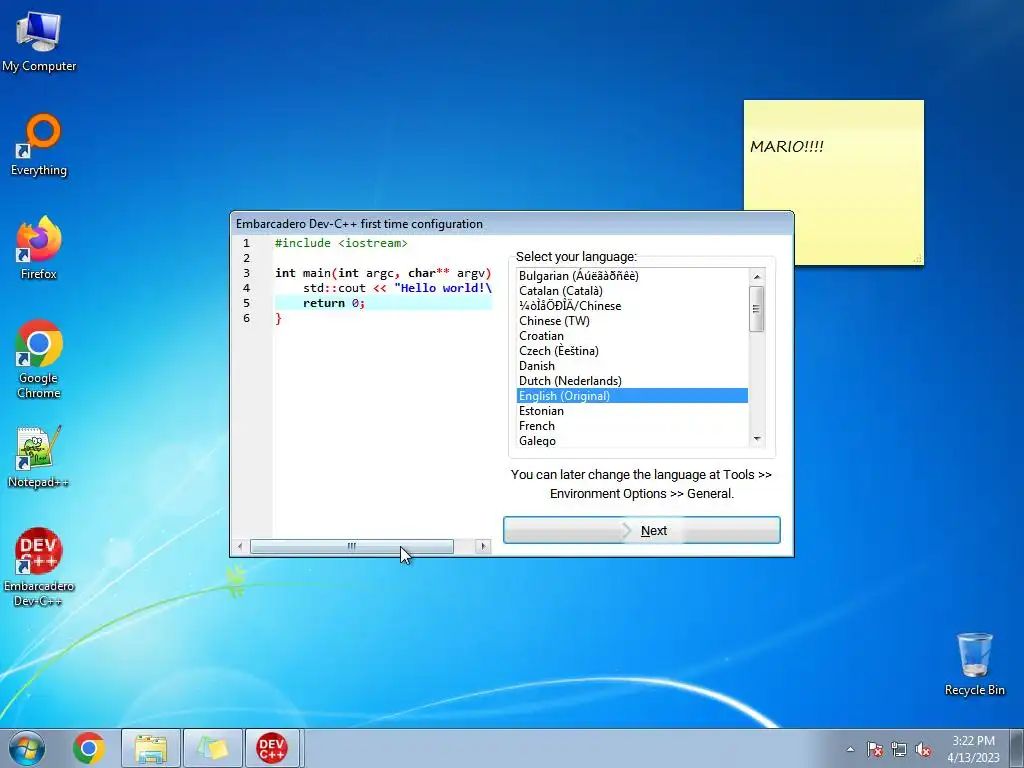The height and width of the screenshot is (768, 1024).
Task: Click the std::cout Hello world line
Action: (x=397, y=288)
